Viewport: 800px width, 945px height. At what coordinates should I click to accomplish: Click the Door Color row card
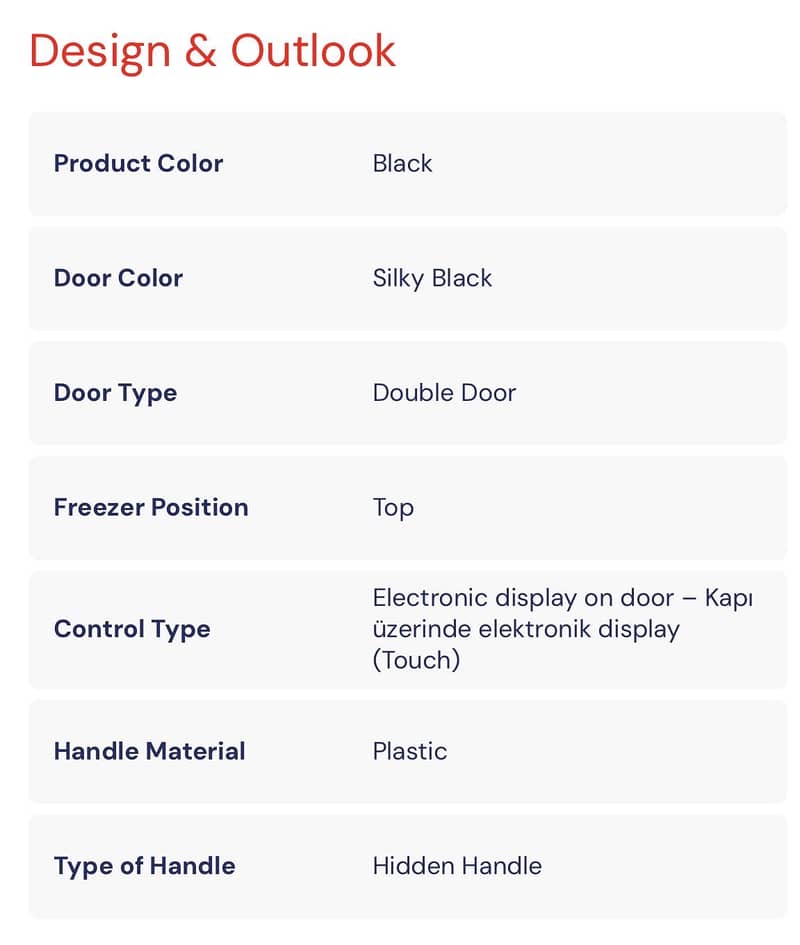coord(408,278)
